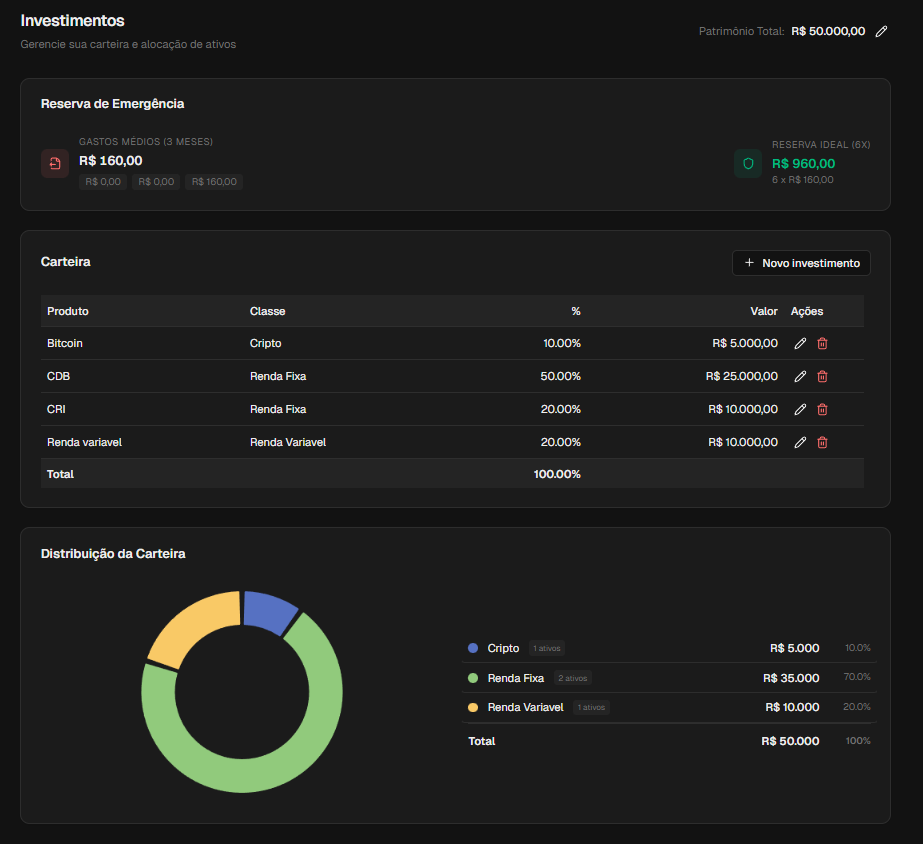Delete the CRI investment row
Viewport: 923px width, 844px height.
pos(822,410)
